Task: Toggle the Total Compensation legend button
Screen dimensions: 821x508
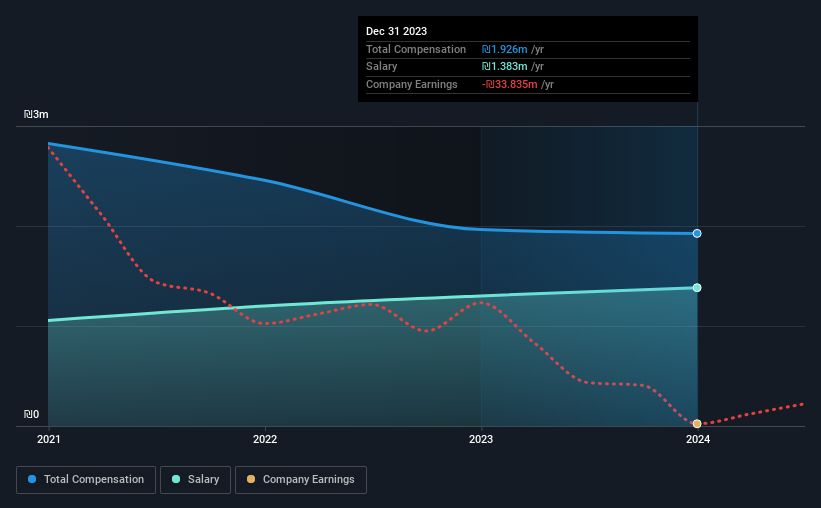Action: (86, 480)
